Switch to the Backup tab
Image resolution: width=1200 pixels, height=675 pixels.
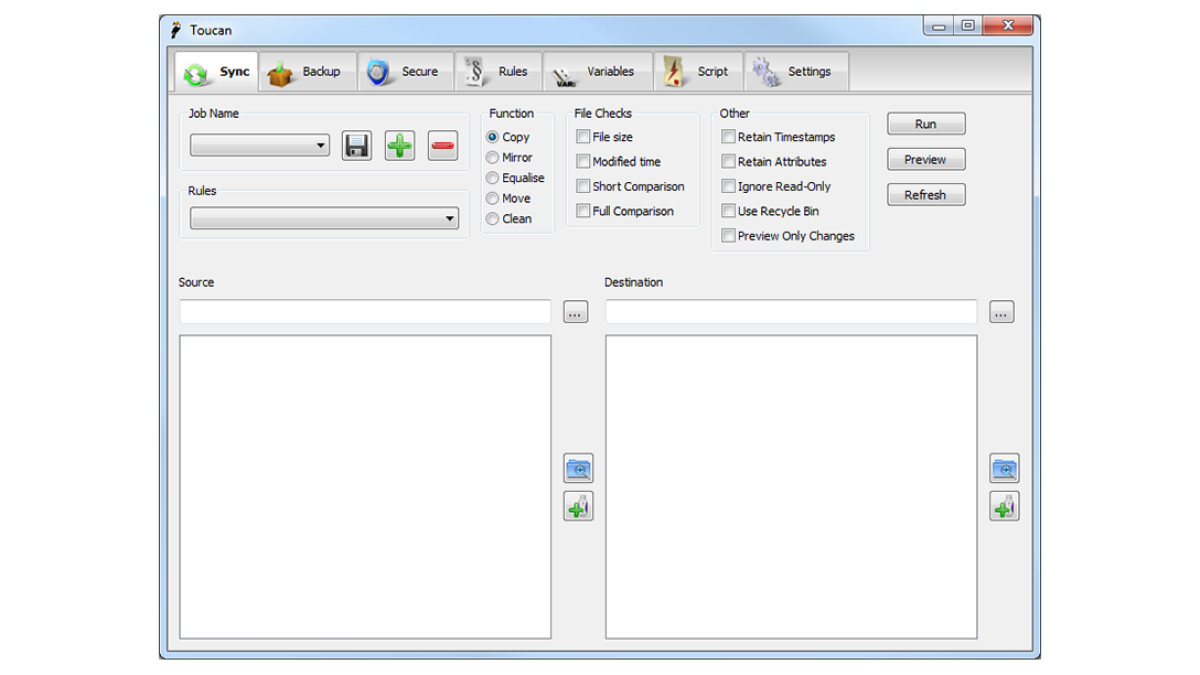pyautogui.click(x=306, y=72)
